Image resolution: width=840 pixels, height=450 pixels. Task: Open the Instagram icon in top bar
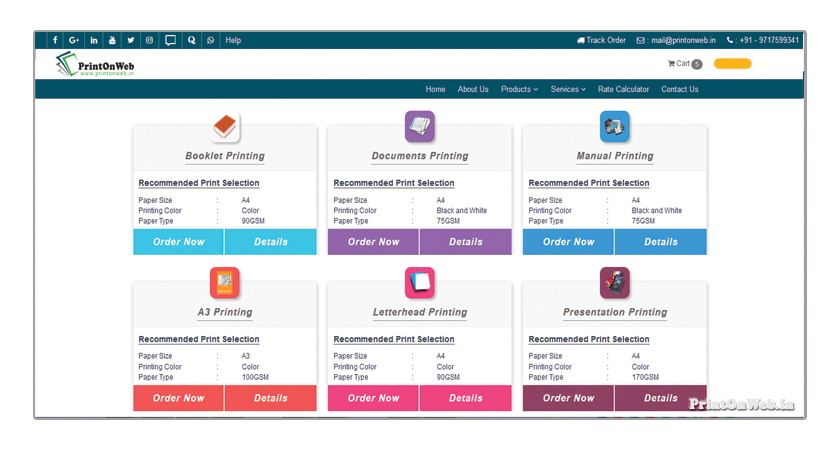pos(150,41)
